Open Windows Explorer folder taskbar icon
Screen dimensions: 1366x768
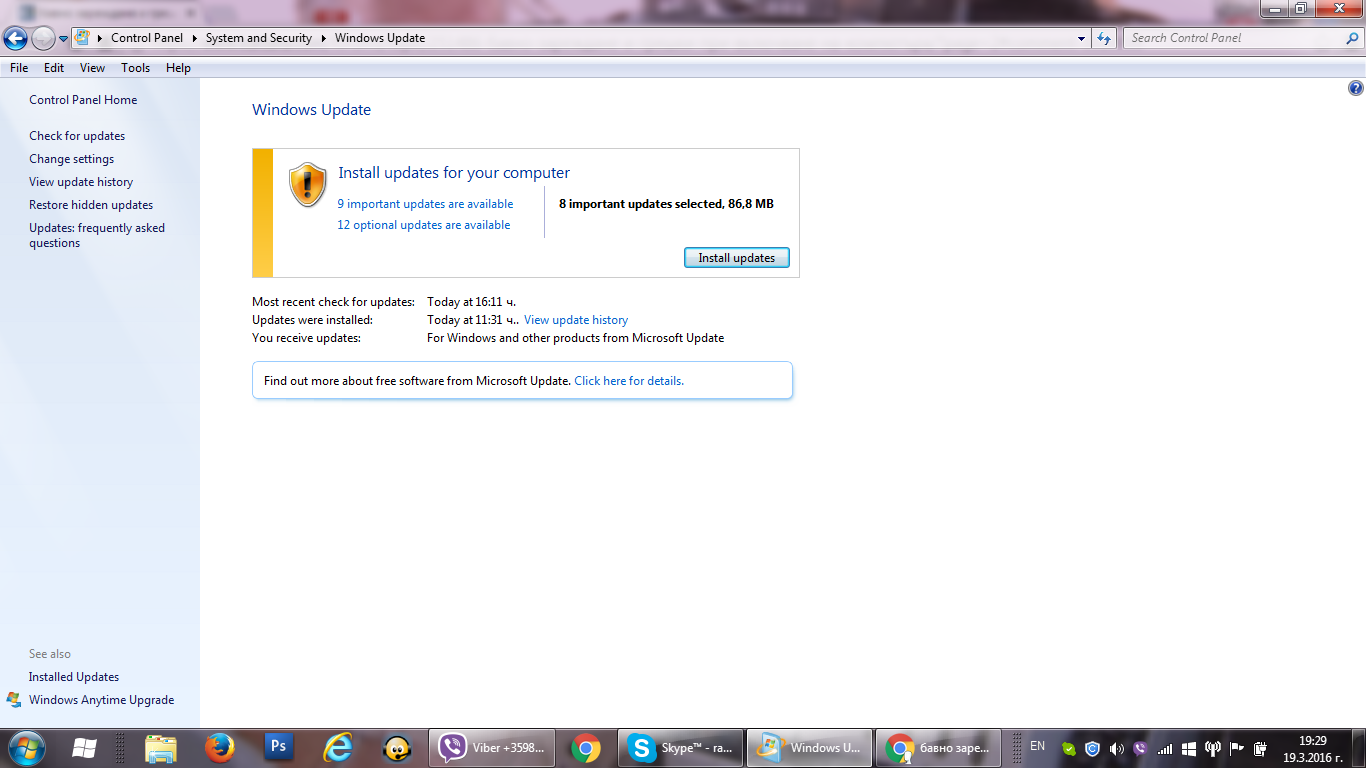[x=161, y=748]
